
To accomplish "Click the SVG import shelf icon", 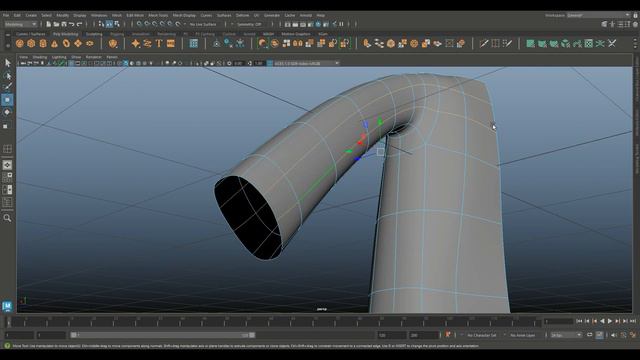I will point(171,43).
